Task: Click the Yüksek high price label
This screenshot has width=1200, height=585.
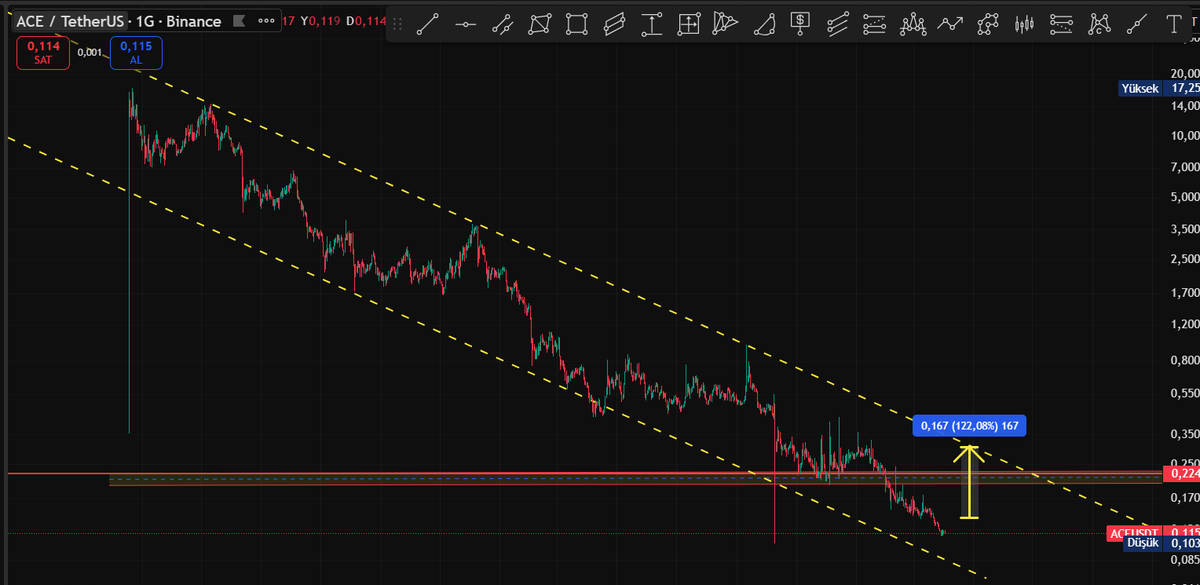Action: [1140, 89]
